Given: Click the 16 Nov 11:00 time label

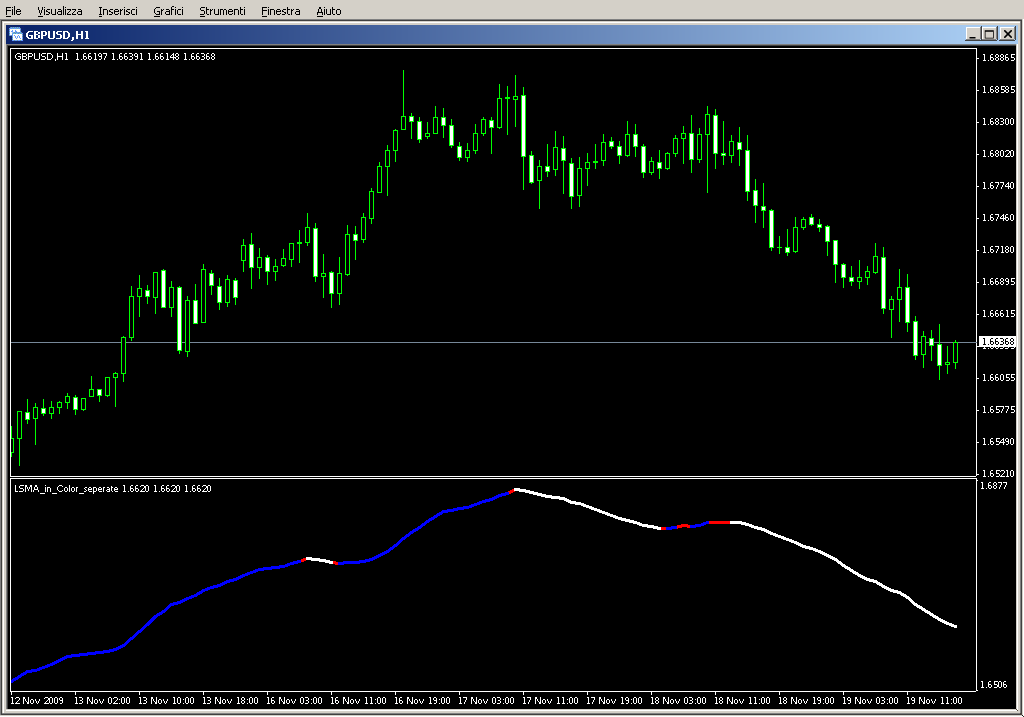Looking at the screenshot, I should click(358, 701).
